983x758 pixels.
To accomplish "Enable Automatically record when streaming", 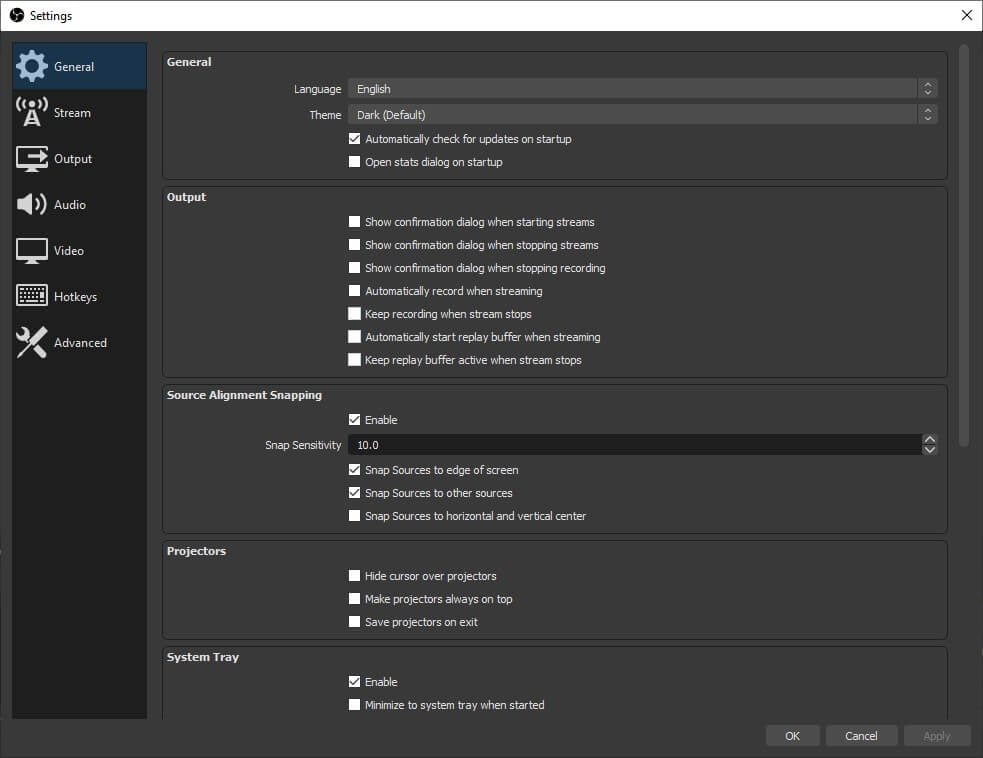I will [x=354, y=291].
